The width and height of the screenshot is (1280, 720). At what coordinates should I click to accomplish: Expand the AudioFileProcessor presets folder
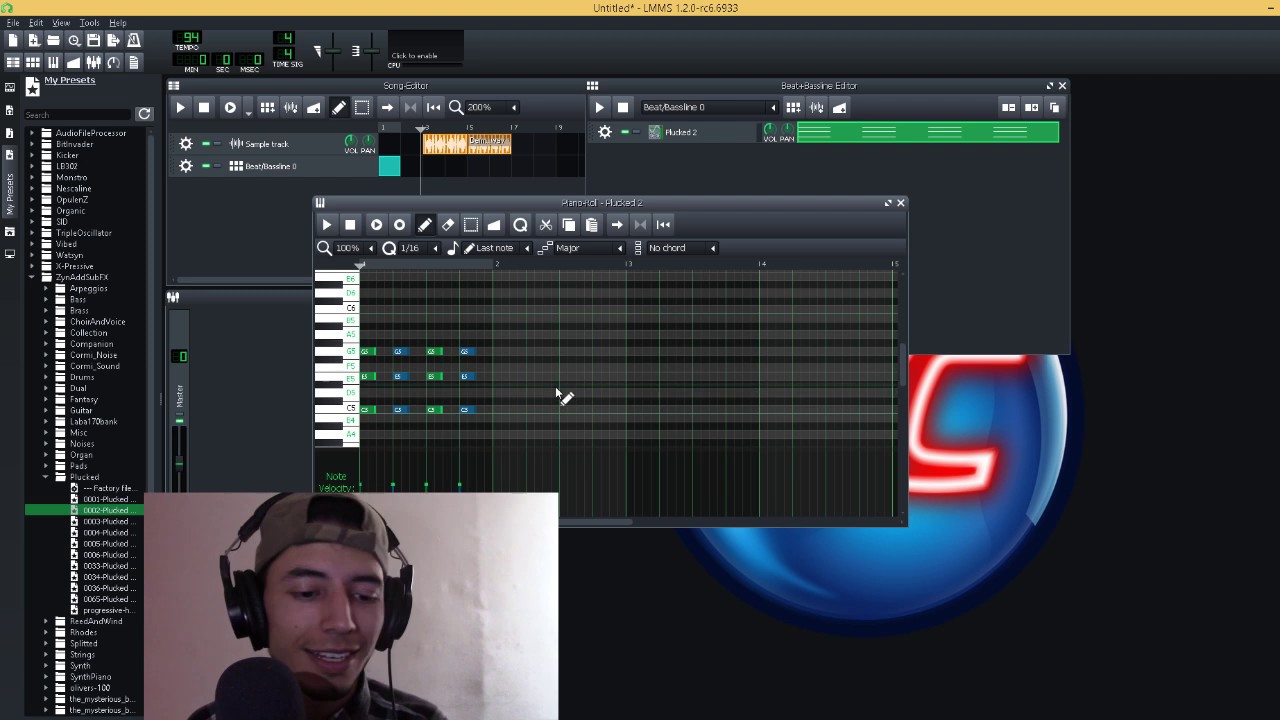click(x=31, y=133)
